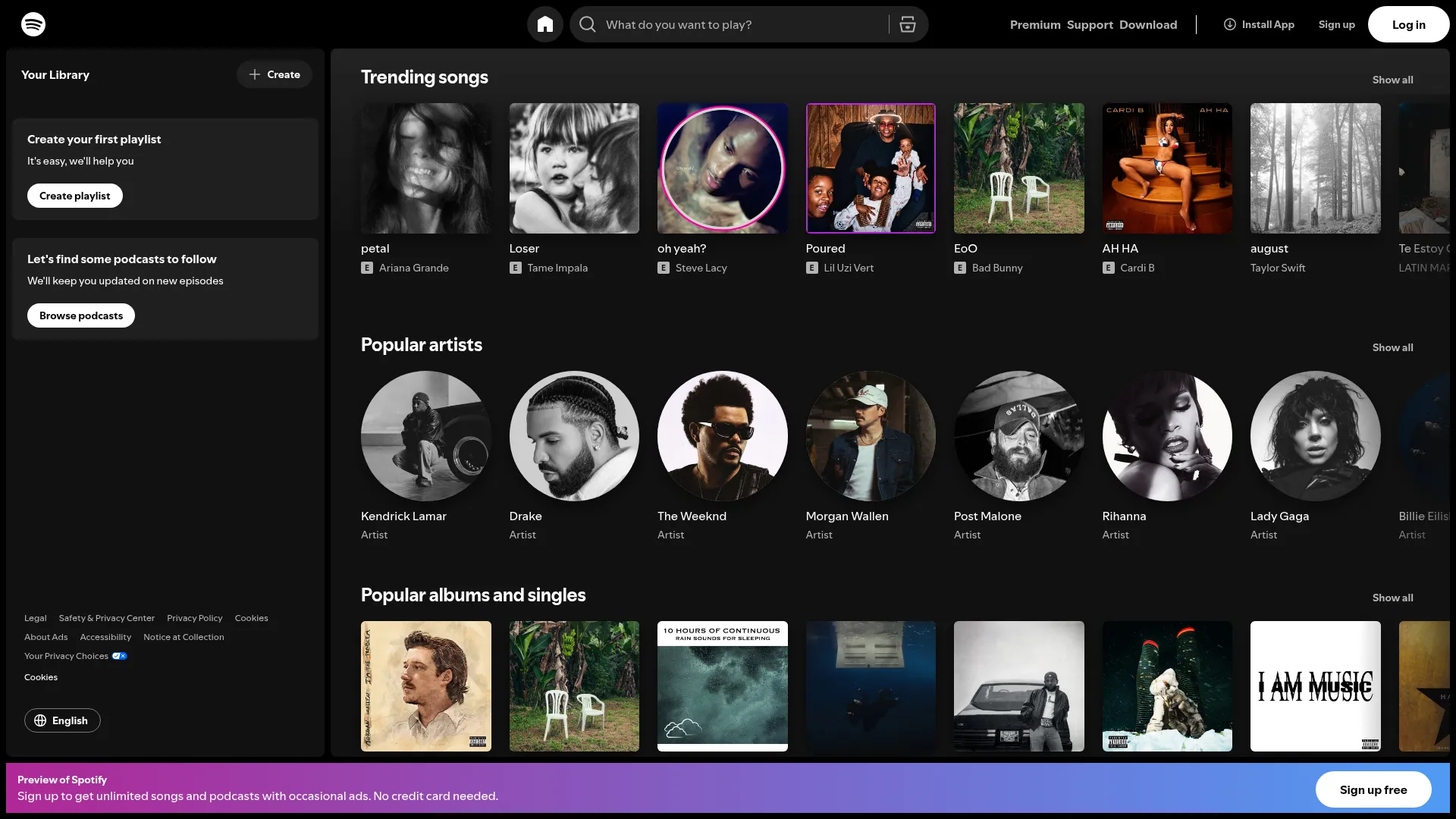Open the Legal footer link

(x=36, y=618)
